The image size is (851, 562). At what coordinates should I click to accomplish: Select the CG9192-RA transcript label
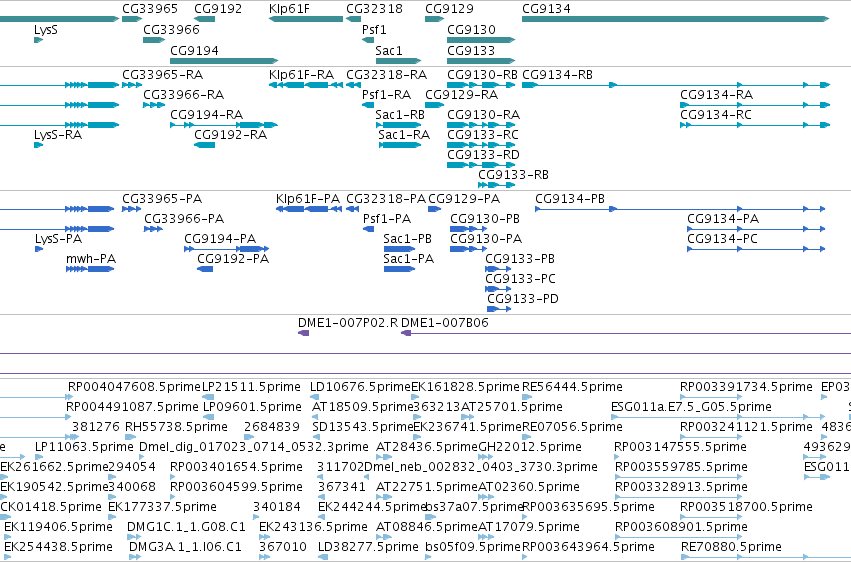[231, 135]
